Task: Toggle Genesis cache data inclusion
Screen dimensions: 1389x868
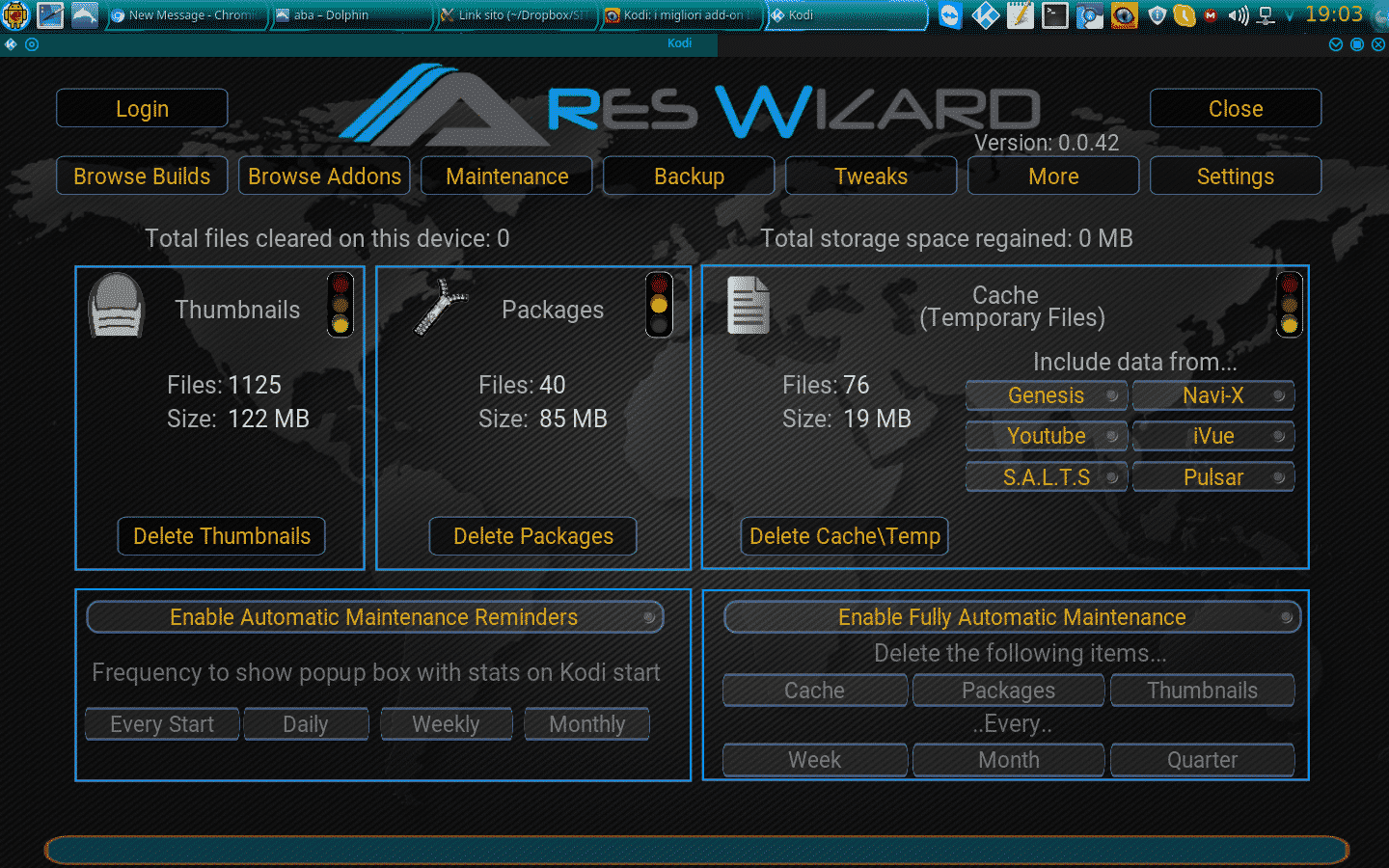Action: (x=1047, y=395)
